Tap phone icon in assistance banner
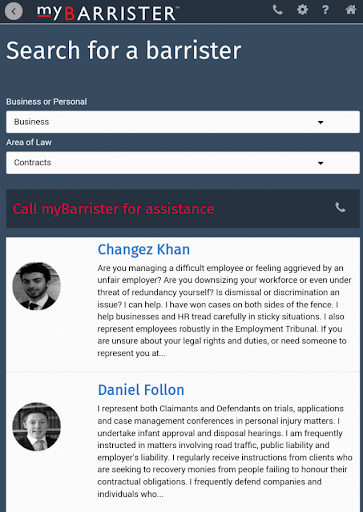Image resolution: width=363 pixels, height=512 pixels. click(x=340, y=208)
